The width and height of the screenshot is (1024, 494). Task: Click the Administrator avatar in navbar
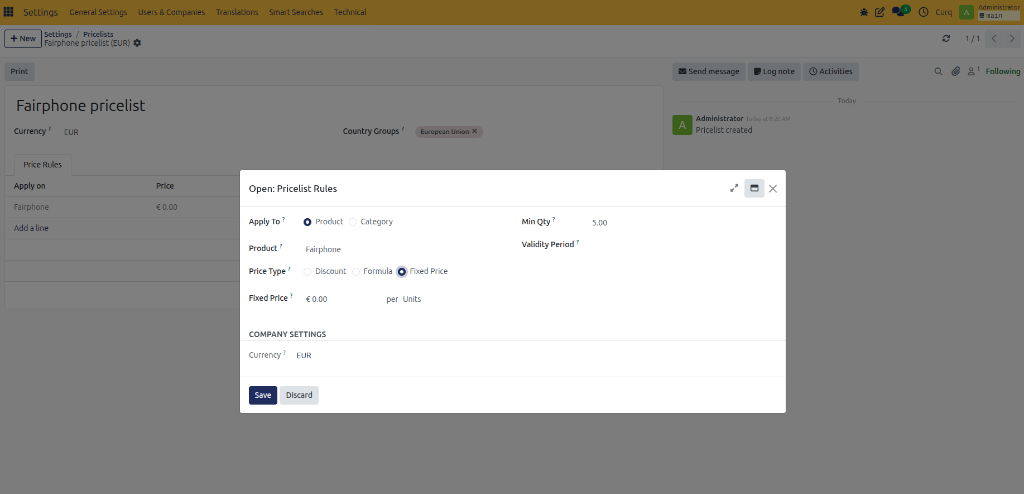966,12
